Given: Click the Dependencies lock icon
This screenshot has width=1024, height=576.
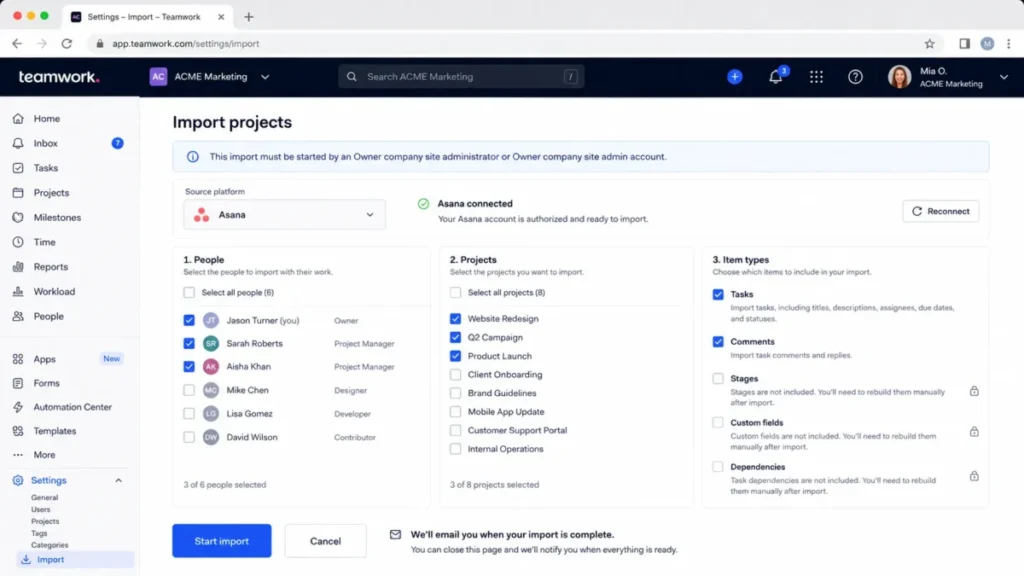Looking at the screenshot, I should point(974,476).
